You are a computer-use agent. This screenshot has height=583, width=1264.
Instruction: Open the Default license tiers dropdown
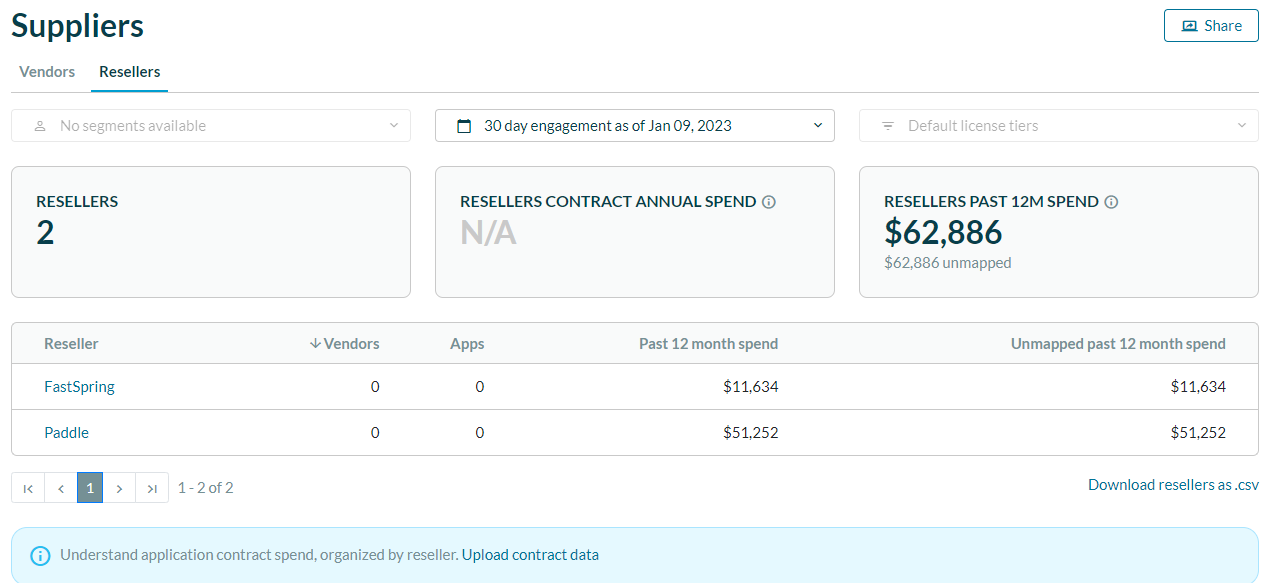click(x=1058, y=126)
